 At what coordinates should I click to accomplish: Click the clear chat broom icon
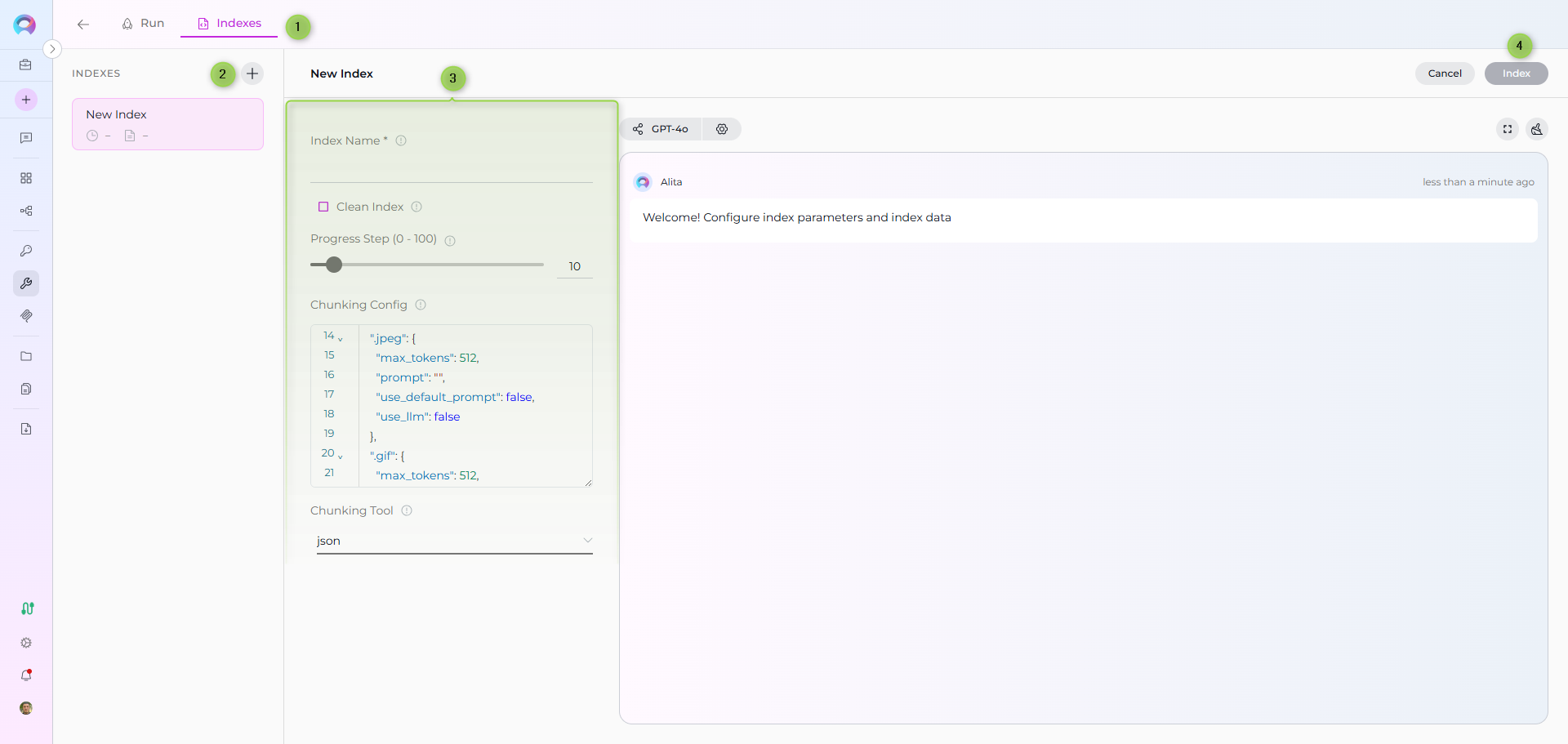coord(1537,129)
